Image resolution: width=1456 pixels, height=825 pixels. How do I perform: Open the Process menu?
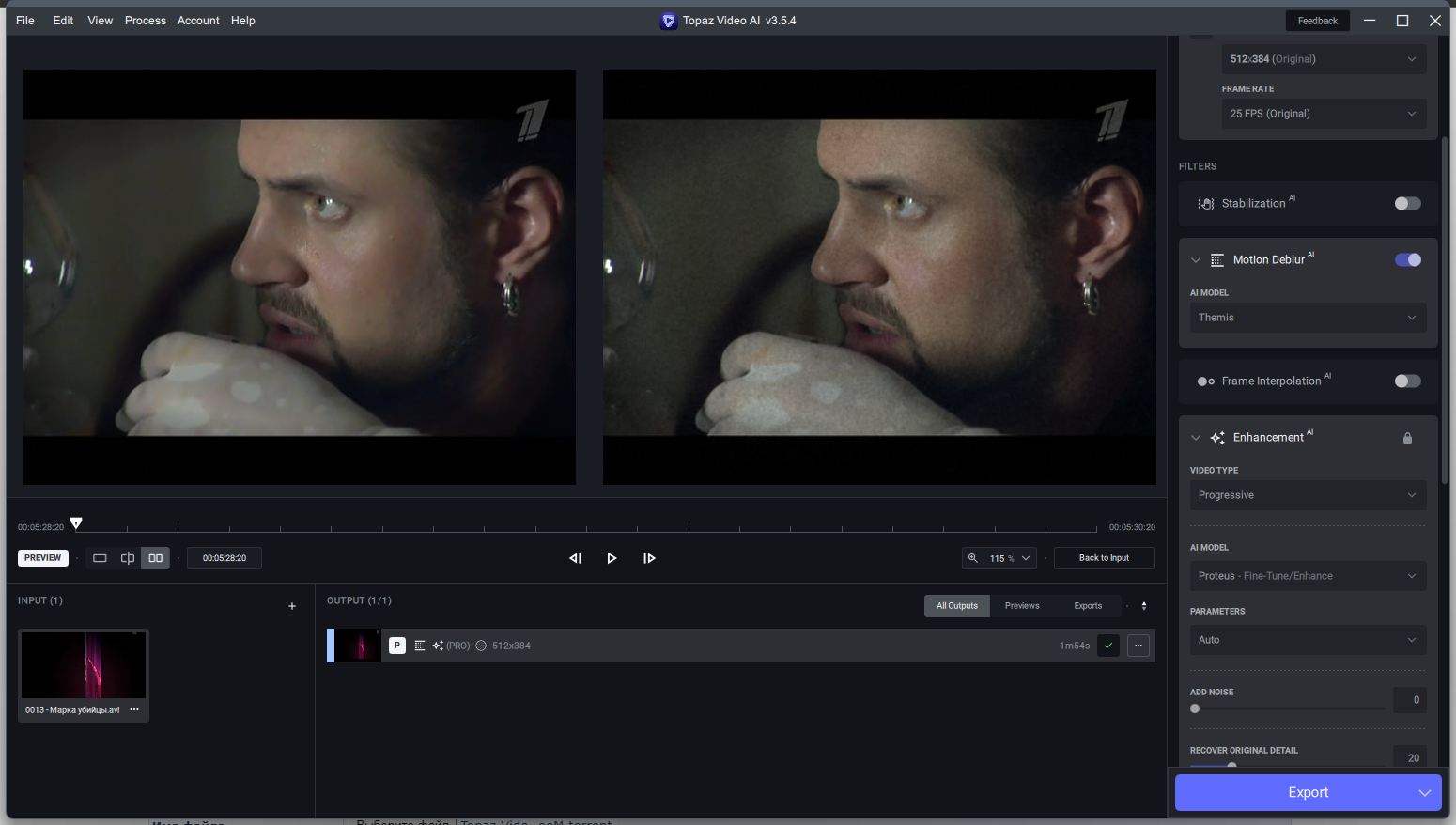[146, 21]
